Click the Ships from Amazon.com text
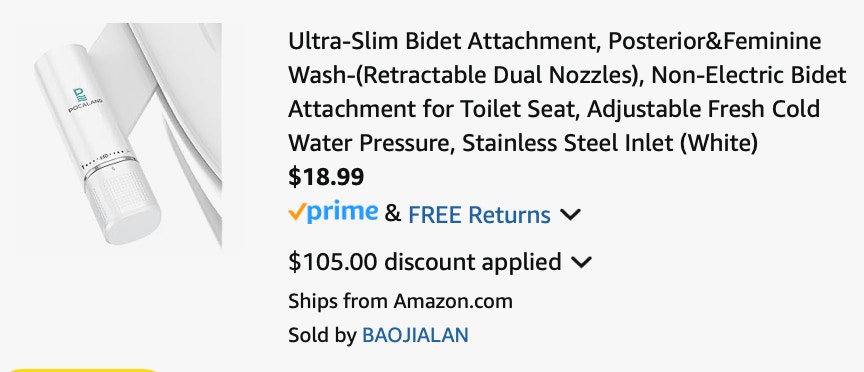This screenshot has height=372, width=864. click(x=400, y=301)
